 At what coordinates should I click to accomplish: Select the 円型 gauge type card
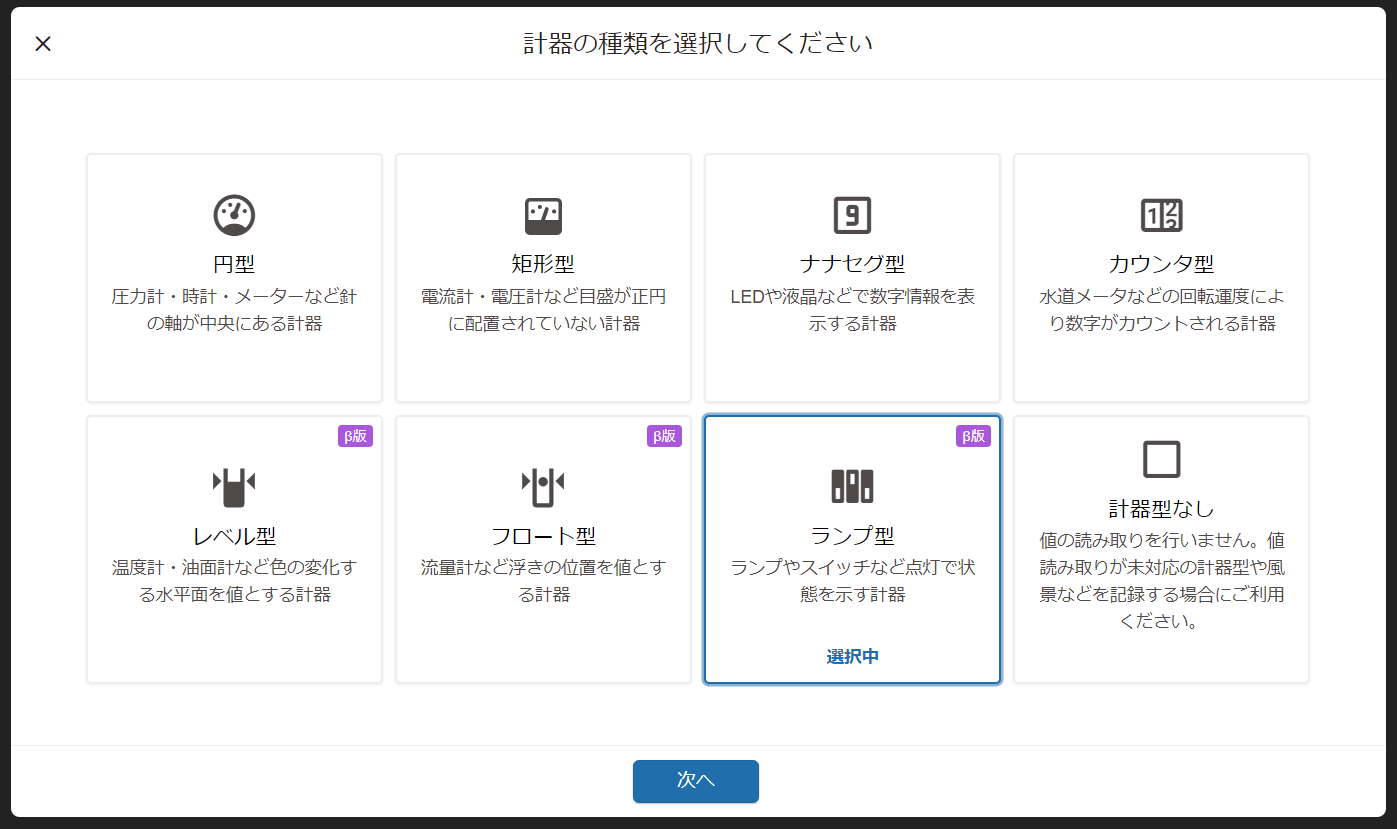(x=234, y=278)
